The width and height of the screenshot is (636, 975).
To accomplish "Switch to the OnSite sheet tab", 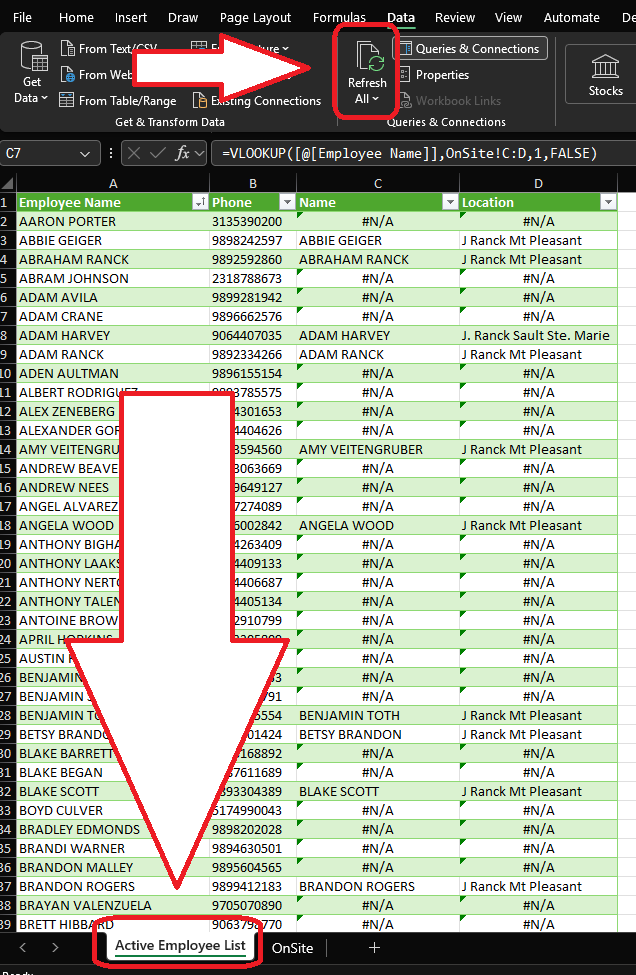I will (292, 947).
